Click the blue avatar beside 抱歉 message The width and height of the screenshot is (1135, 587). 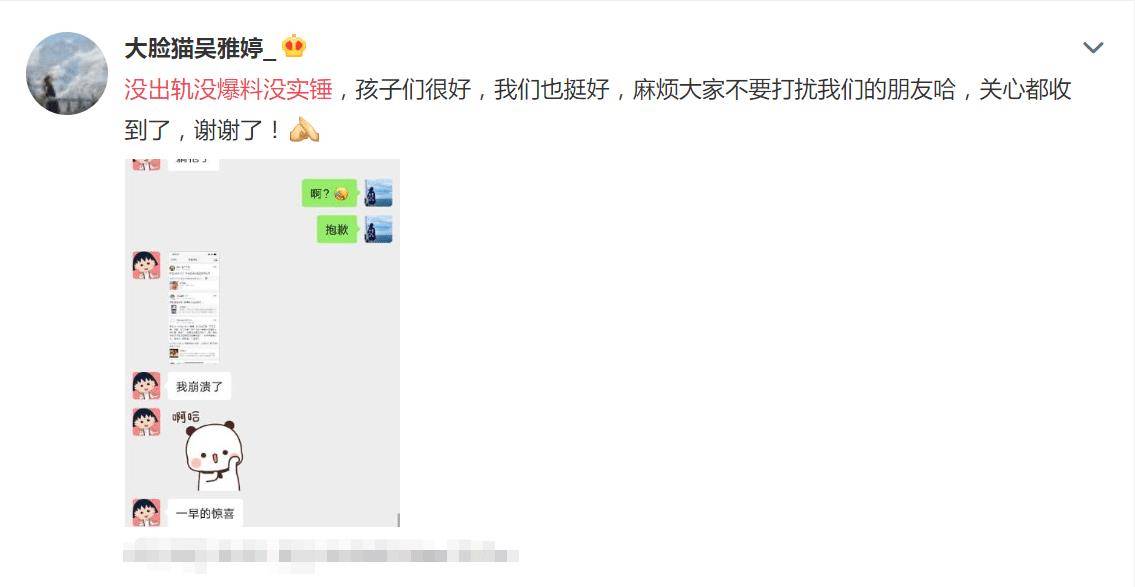tap(379, 229)
